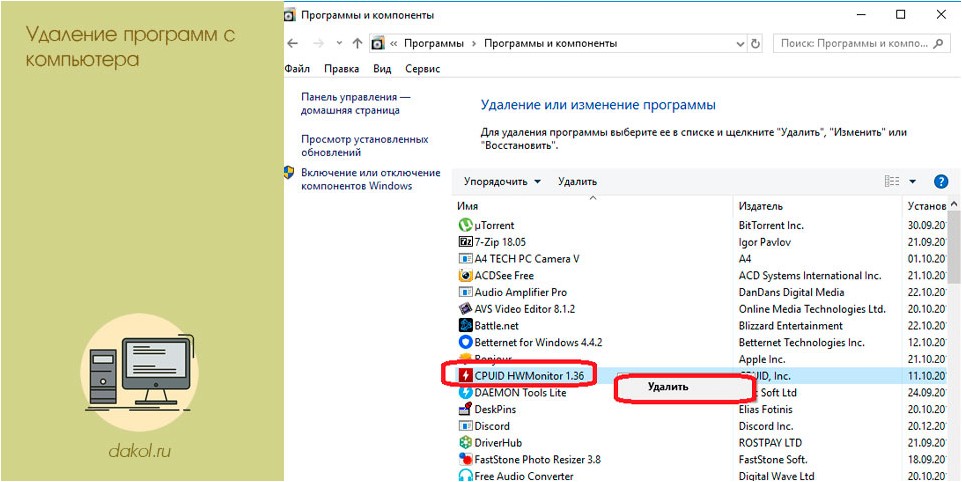The width and height of the screenshot is (962, 482).
Task: Click the DAEMON Tools Lite icon
Action: point(465,392)
